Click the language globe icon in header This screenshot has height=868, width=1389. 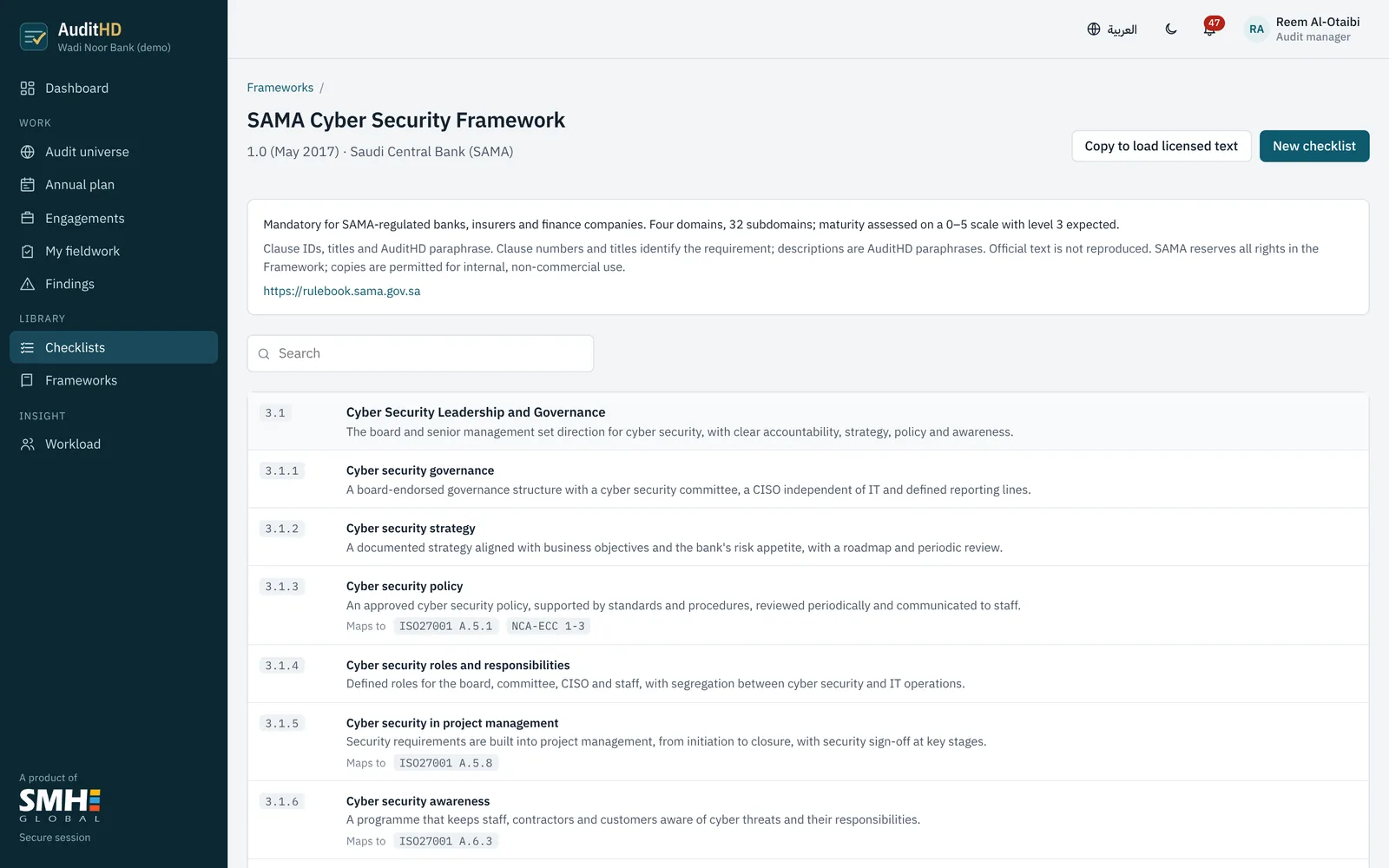[1094, 29]
